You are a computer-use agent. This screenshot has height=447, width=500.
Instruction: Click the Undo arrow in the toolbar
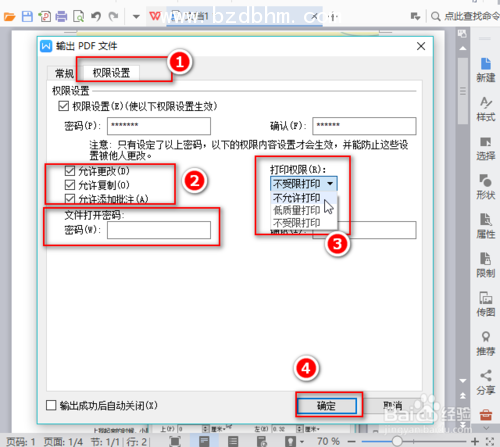(x=96, y=16)
